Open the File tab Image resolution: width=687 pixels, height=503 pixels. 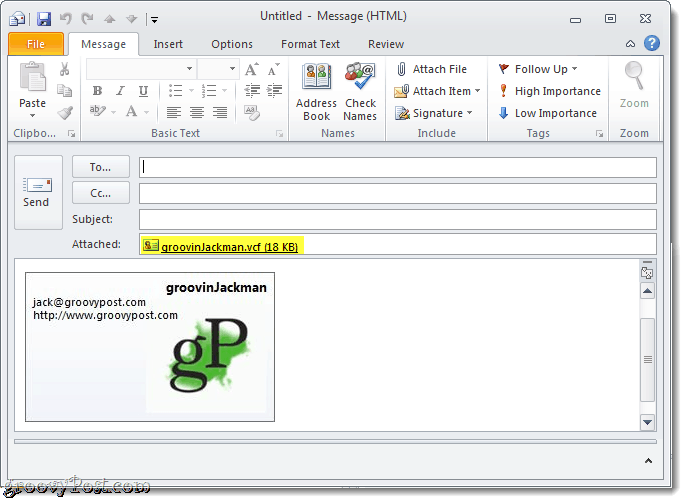point(36,44)
